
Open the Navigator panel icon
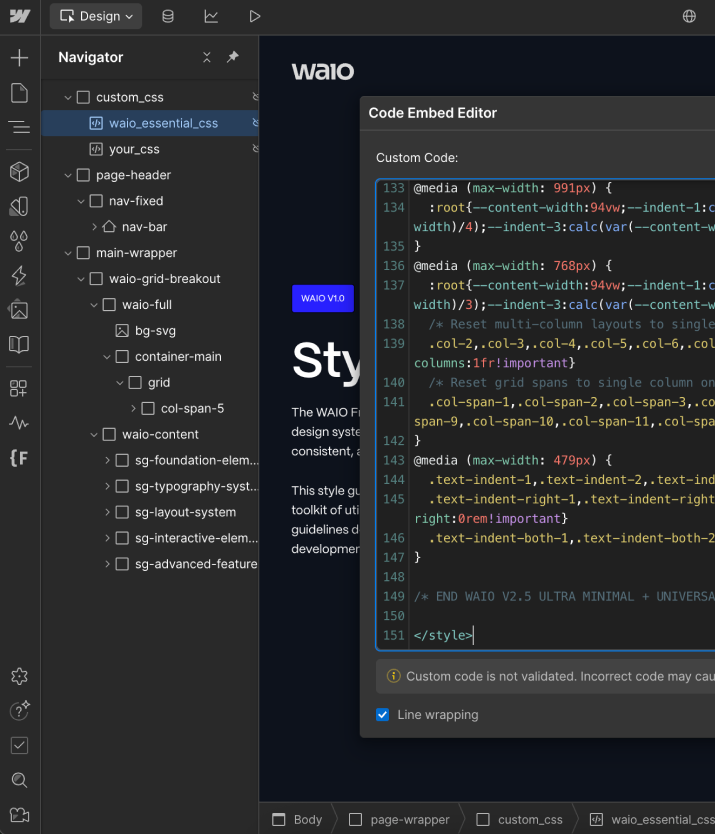[19, 128]
